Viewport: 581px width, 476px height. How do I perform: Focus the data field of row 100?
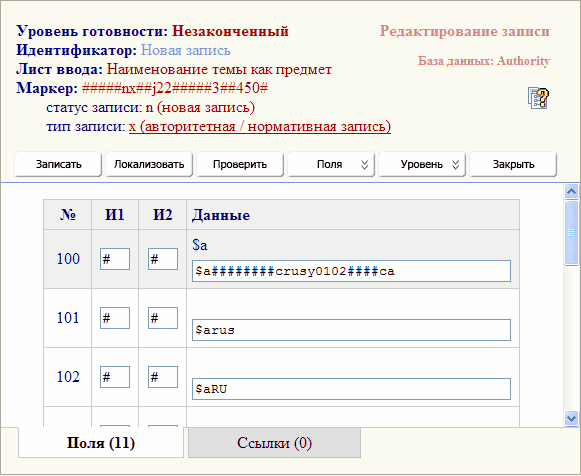point(351,271)
